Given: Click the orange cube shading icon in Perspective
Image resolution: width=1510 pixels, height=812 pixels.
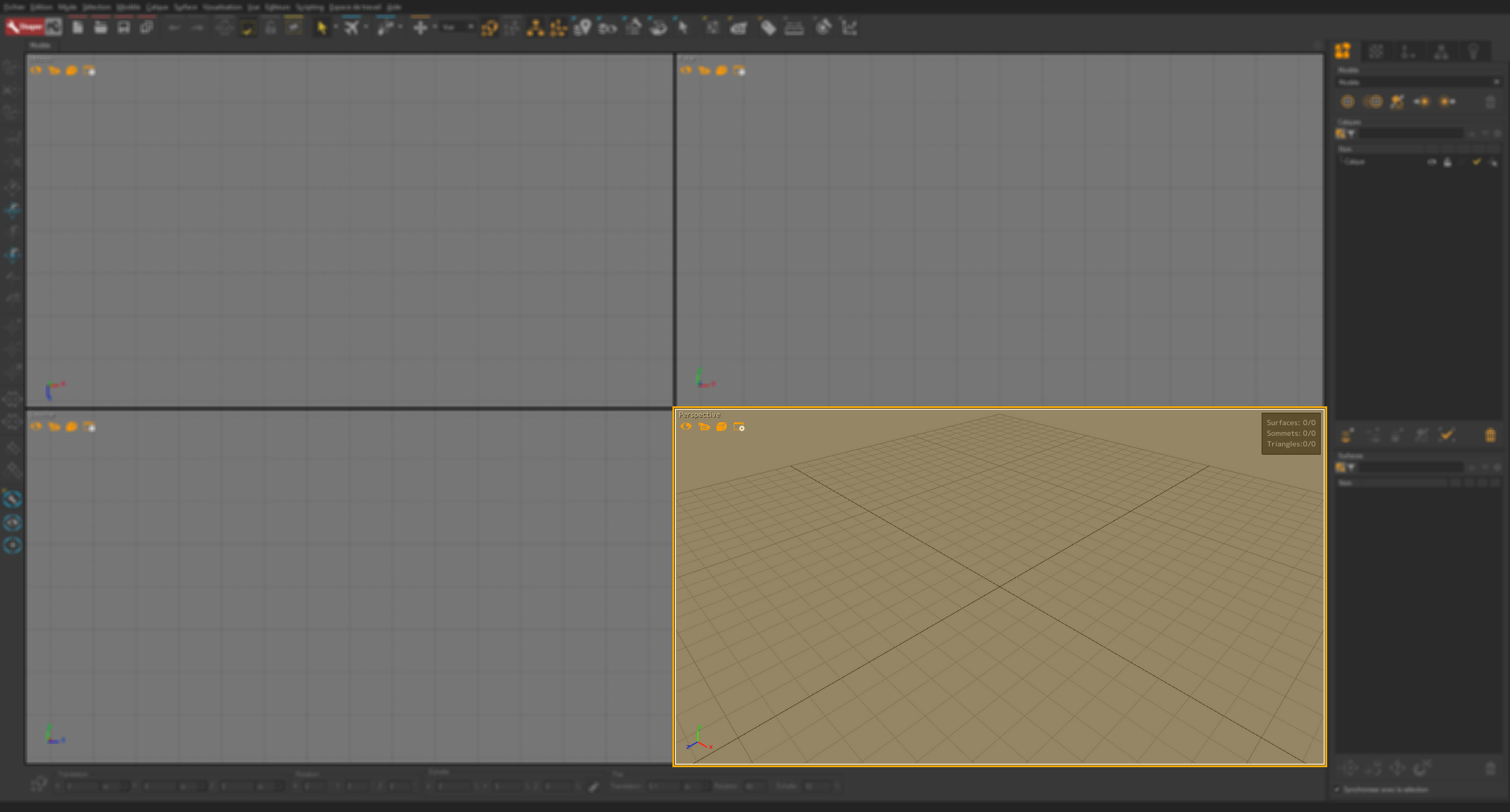Looking at the screenshot, I should pyautogui.click(x=721, y=427).
